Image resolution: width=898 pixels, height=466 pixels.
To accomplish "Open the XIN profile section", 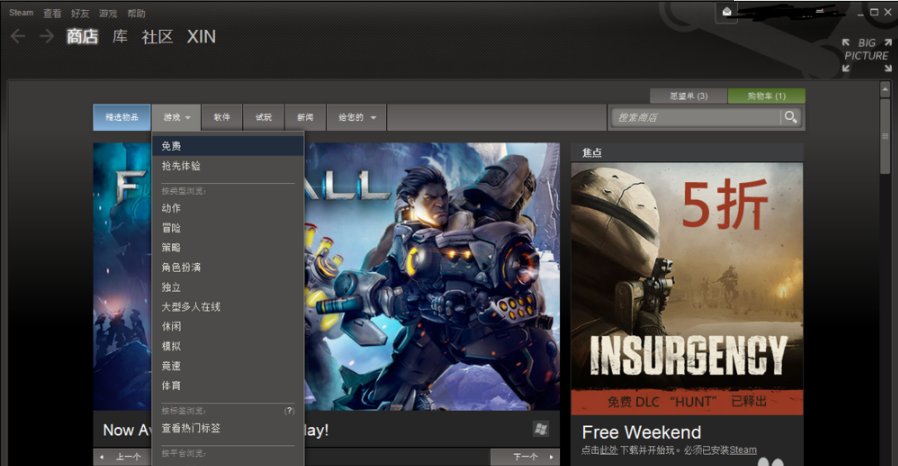I will tap(202, 37).
